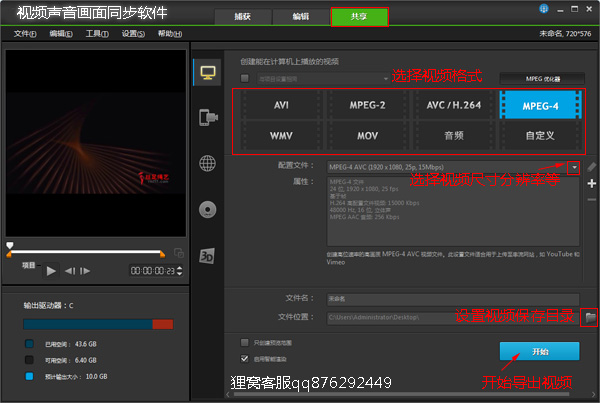The height and width of the screenshot is (403, 600).
Task: Choose the MPEG-2 format
Action: (x=367, y=105)
